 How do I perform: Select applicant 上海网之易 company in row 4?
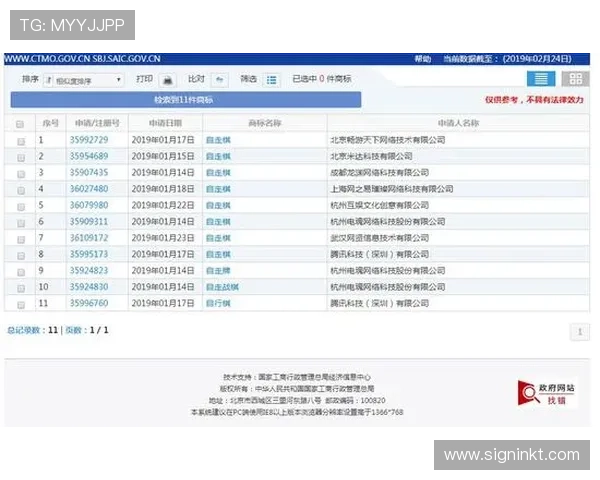(392, 189)
